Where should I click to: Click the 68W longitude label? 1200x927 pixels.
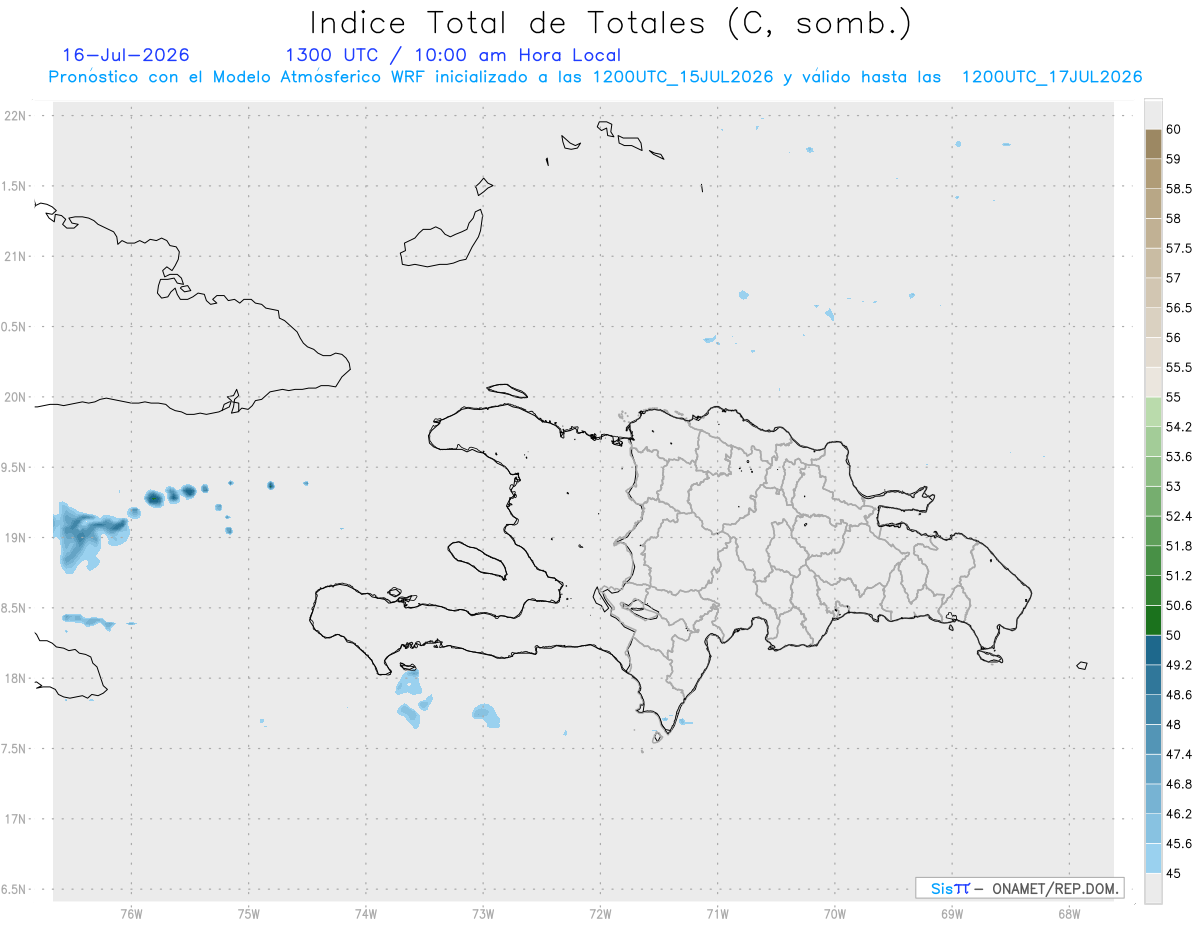(1069, 914)
